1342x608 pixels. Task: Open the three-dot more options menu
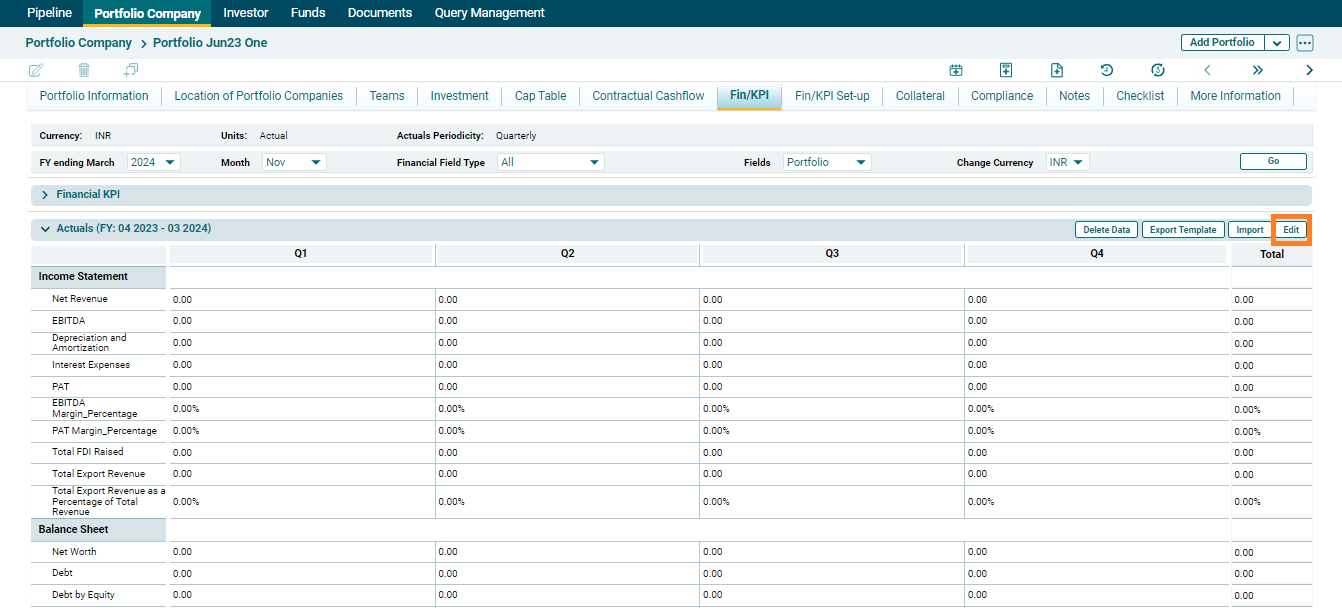pyautogui.click(x=1304, y=43)
